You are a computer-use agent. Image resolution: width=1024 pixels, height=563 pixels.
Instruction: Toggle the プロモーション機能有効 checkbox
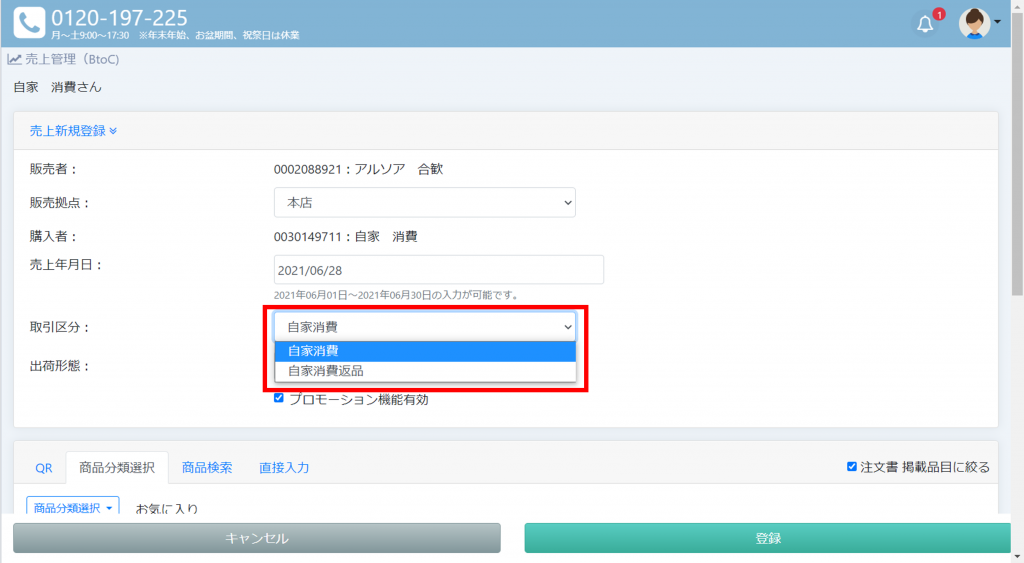279,398
